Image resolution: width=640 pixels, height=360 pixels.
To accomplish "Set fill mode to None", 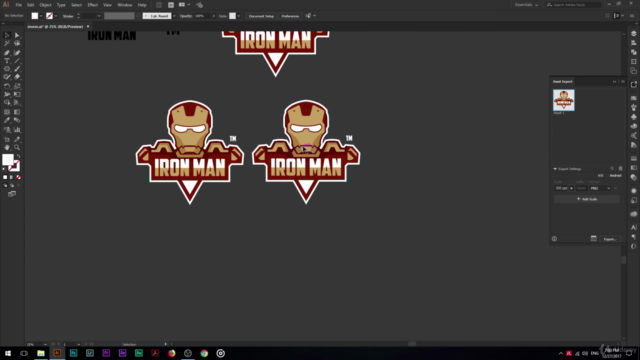I will point(18,177).
